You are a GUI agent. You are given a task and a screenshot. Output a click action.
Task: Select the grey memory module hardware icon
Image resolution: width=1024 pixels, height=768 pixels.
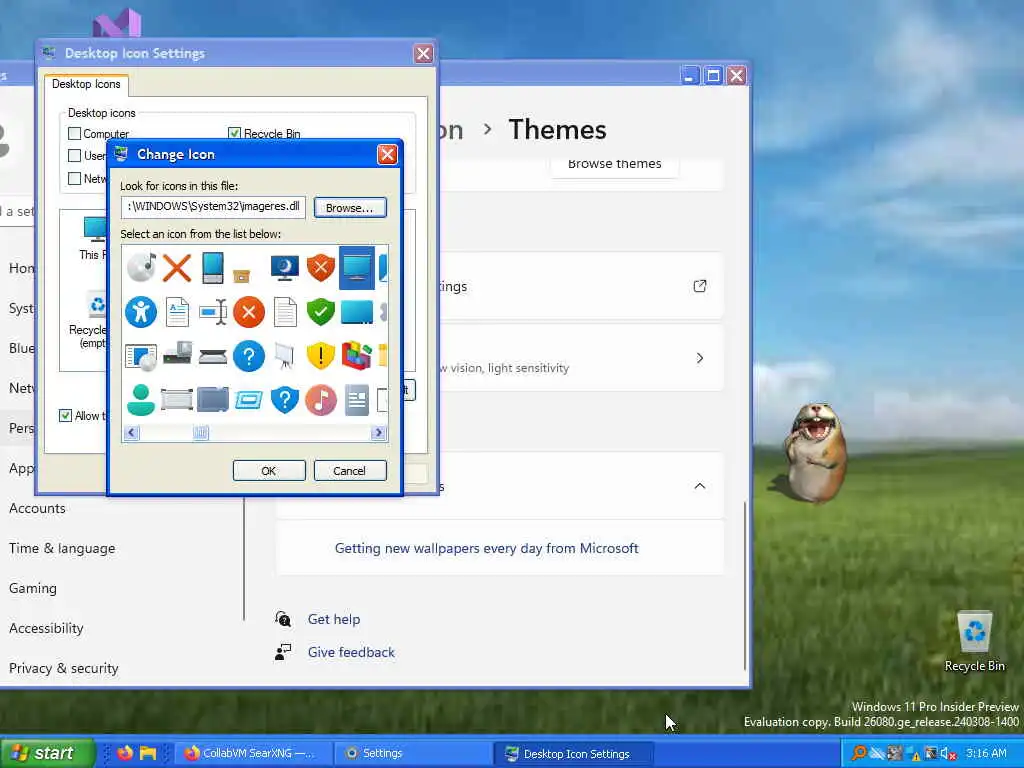pos(177,400)
